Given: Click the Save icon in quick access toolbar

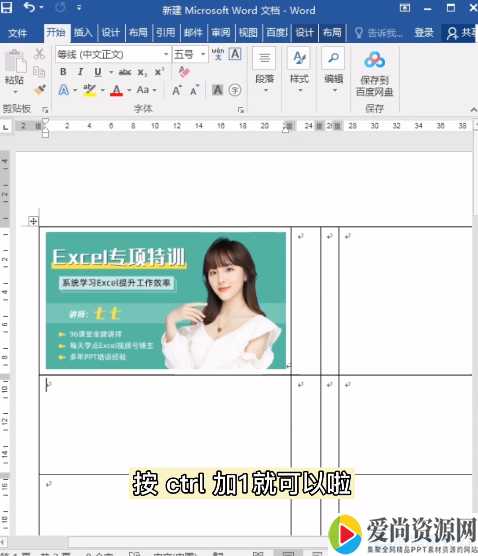Looking at the screenshot, I should [x=6, y=8].
